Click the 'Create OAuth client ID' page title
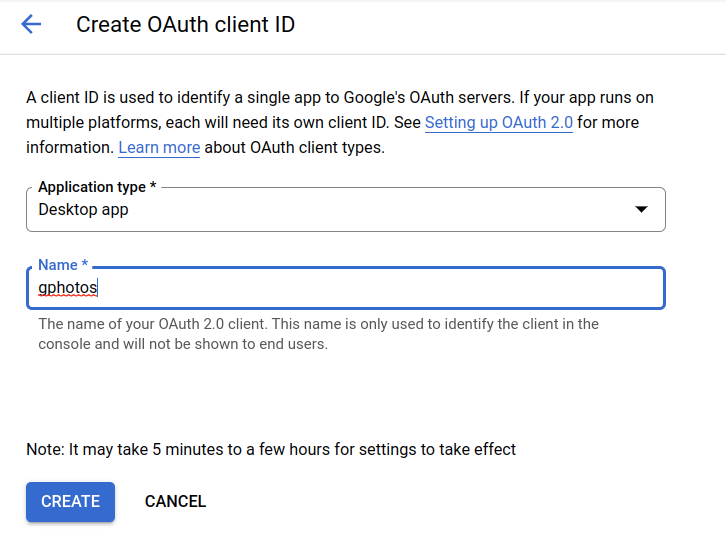726x556 pixels. pos(185,25)
